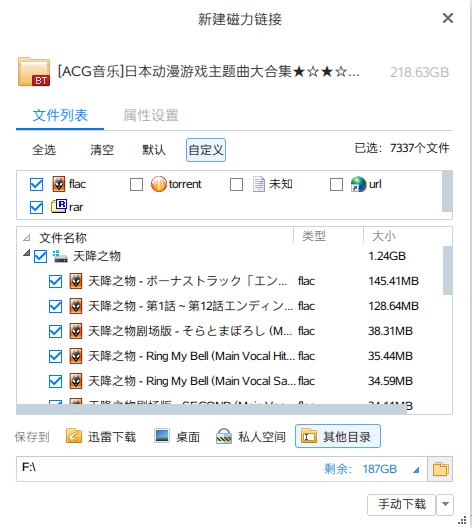Collapse the 天降之物 folder tree
The image size is (472, 528).
(x=27, y=253)
